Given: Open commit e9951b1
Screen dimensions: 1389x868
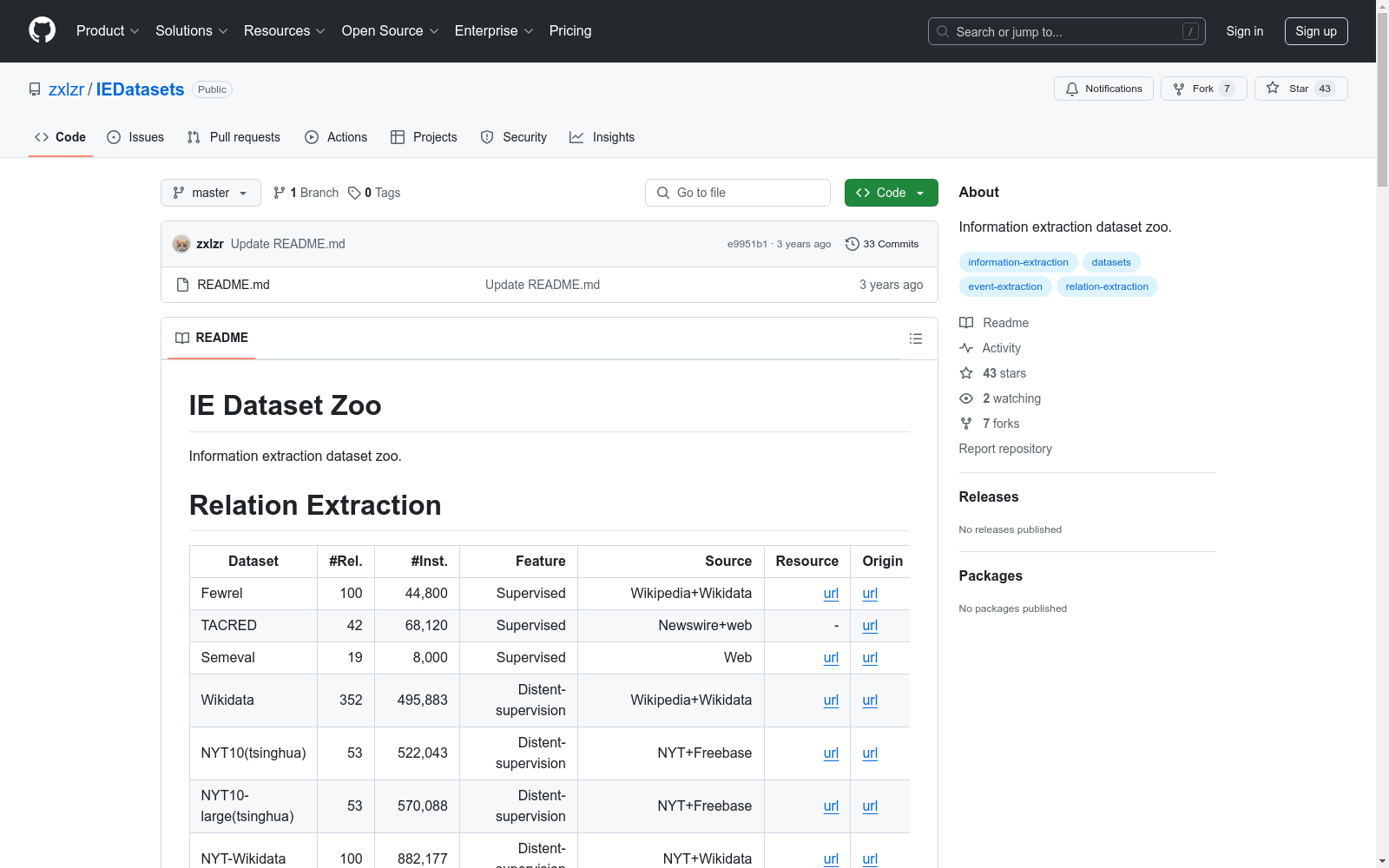Looking at the screenshot, I should pyautogui.click(x=747, y=244).
